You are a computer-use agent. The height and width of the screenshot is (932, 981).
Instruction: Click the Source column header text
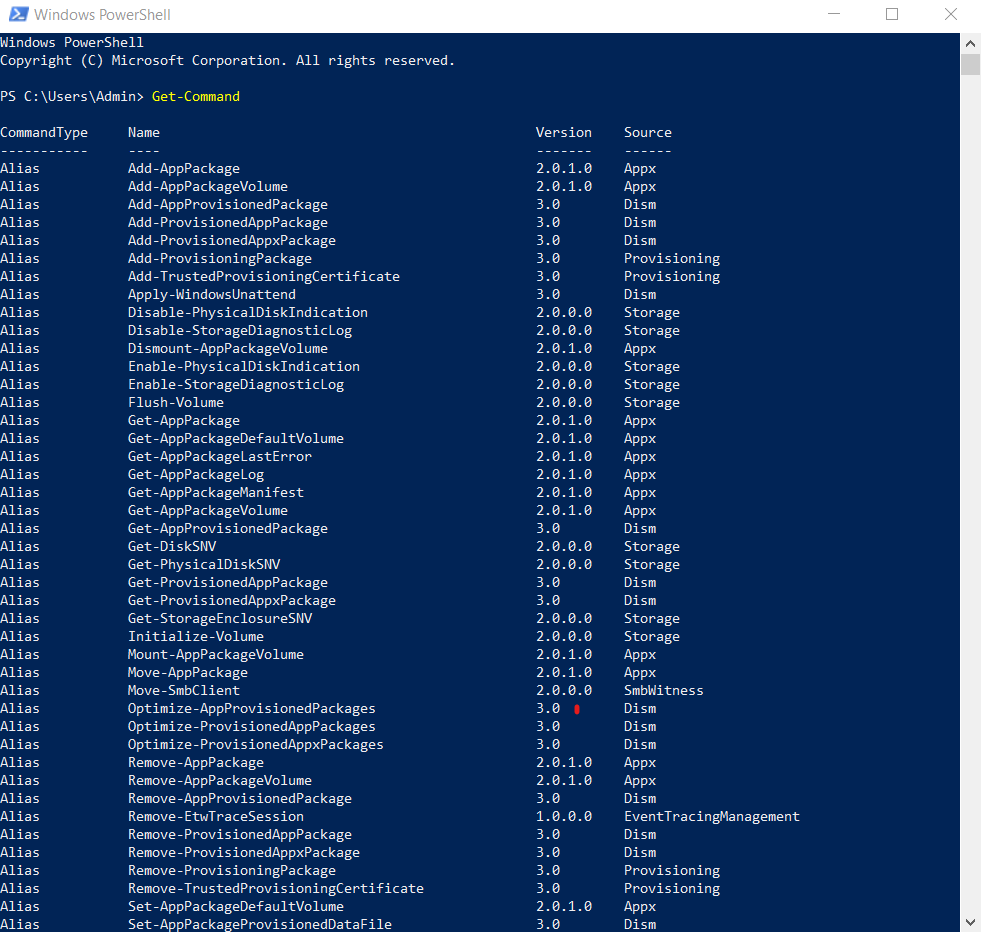(x=647, y=132)
